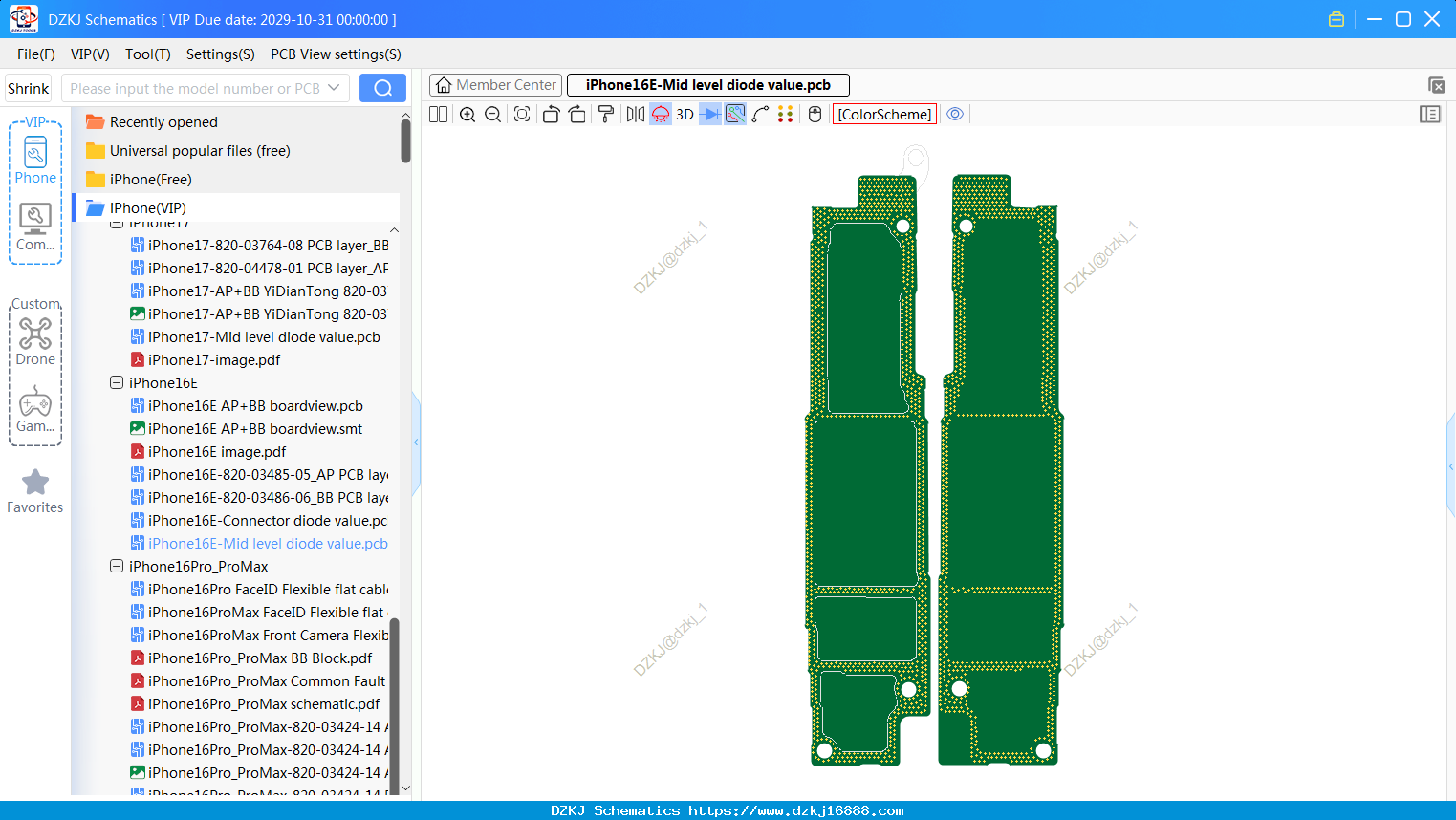Expand the right edge panel handle
This screenshot has height=820, width=1456.
(1451, 465)
